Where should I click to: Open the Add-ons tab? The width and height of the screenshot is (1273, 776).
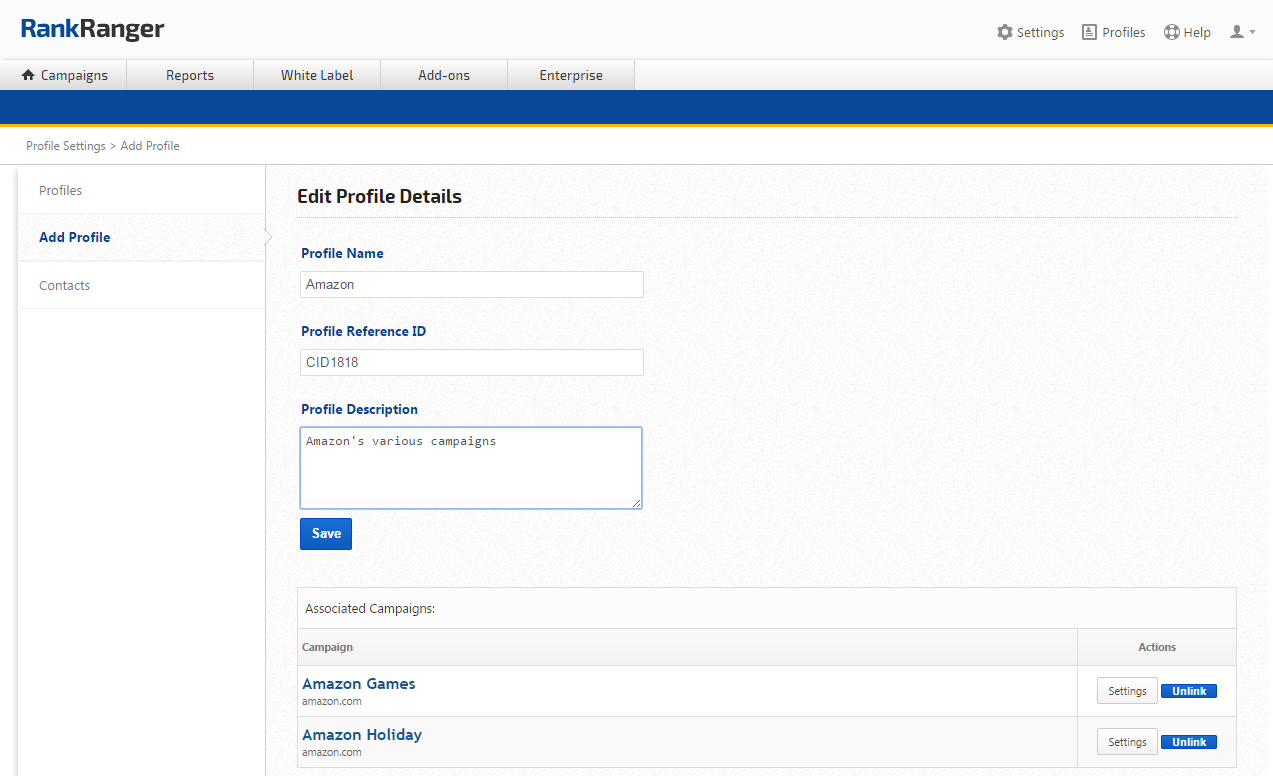coord(444,75)
